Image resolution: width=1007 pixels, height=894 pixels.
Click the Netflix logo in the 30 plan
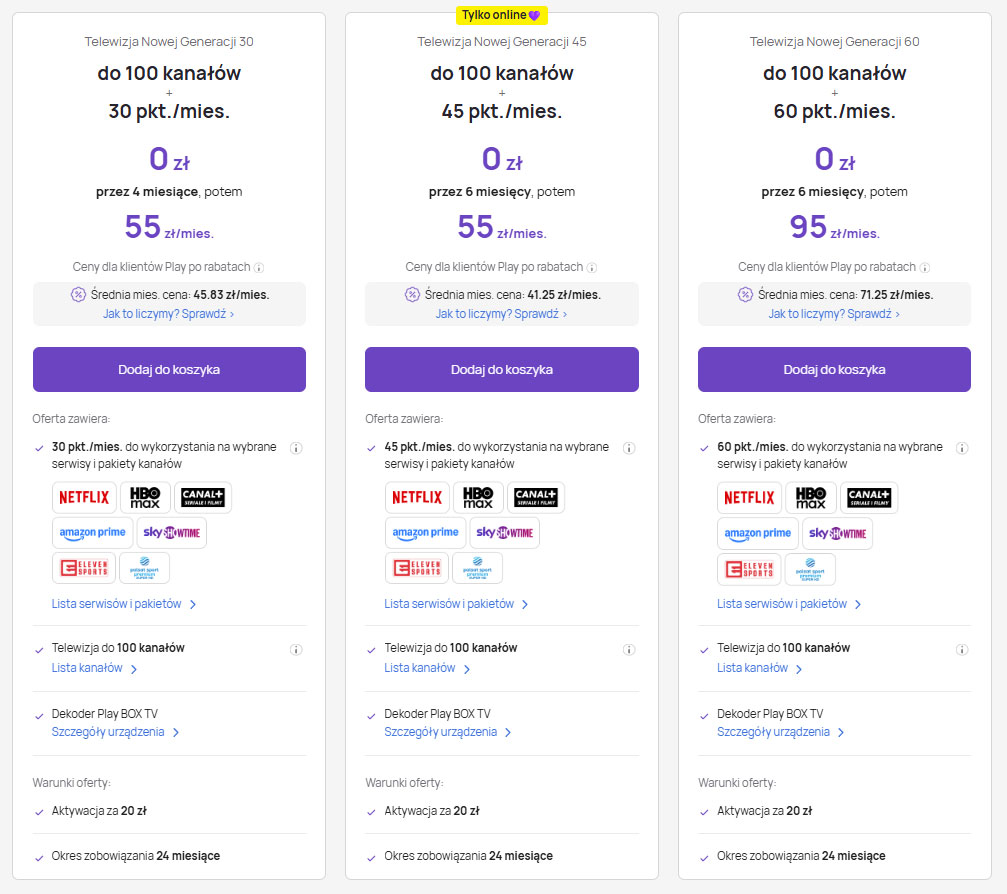83,497
